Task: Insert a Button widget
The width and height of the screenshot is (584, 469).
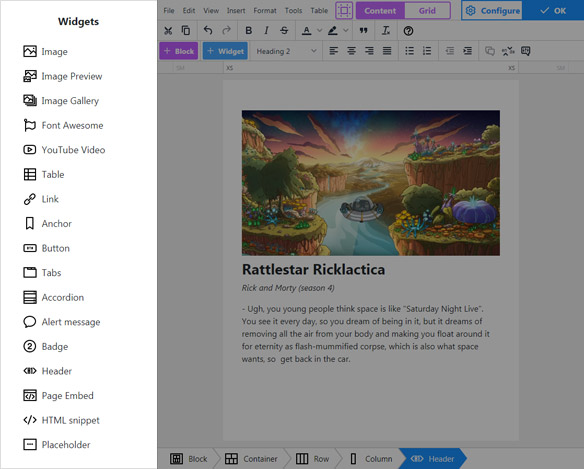Action: point(46,248)
